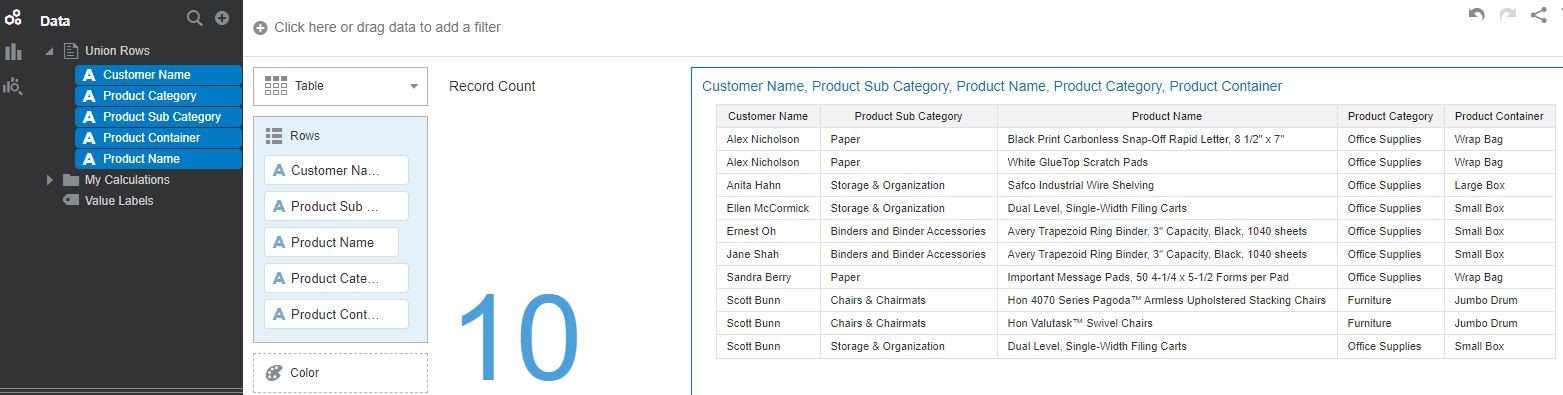Click the Ellen McCormick cell

click(x=768, y=208)
